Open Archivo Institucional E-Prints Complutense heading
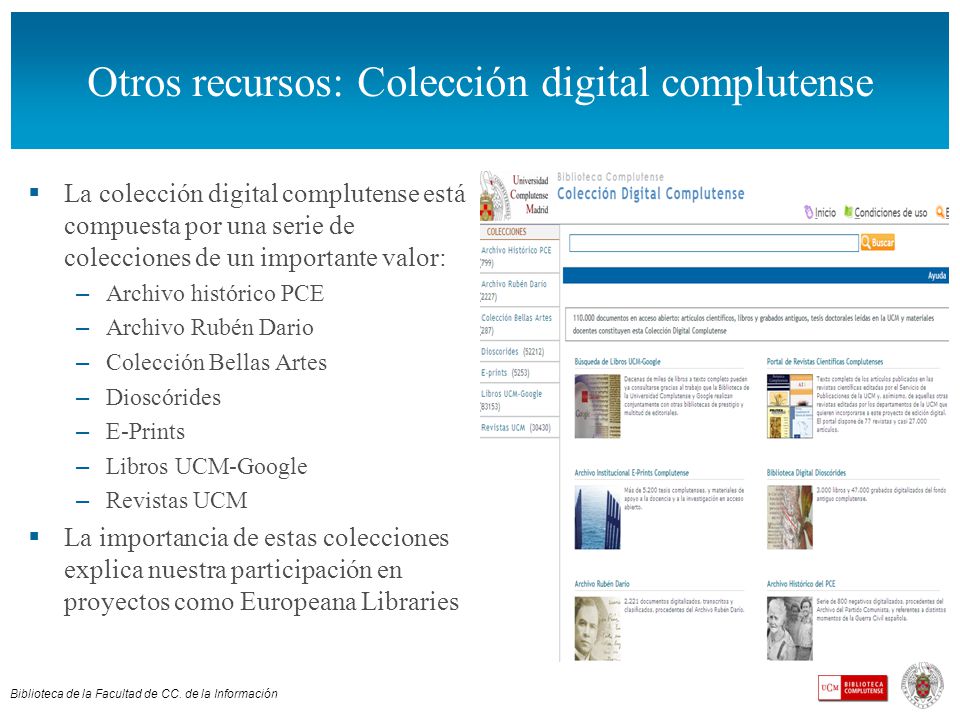960x720 pixels. 631,473
